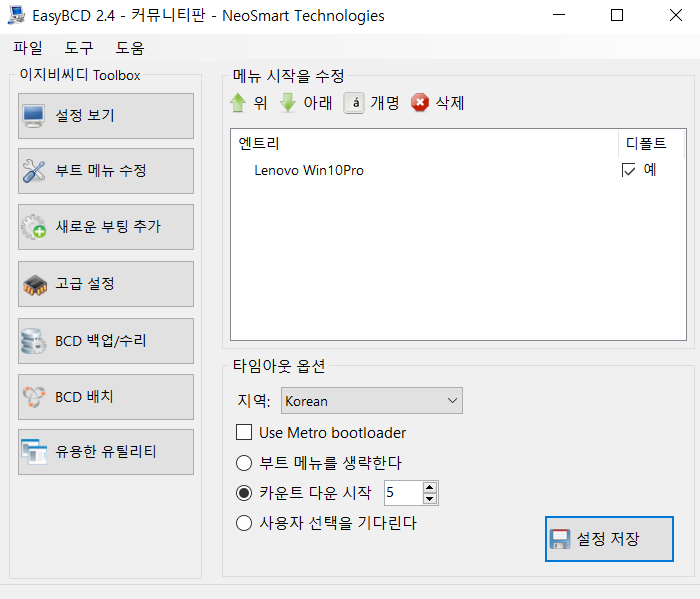Select 카운트 다운 시작 radio button
The height and width of the screenshot is (599, 700).
click(244, 493)
